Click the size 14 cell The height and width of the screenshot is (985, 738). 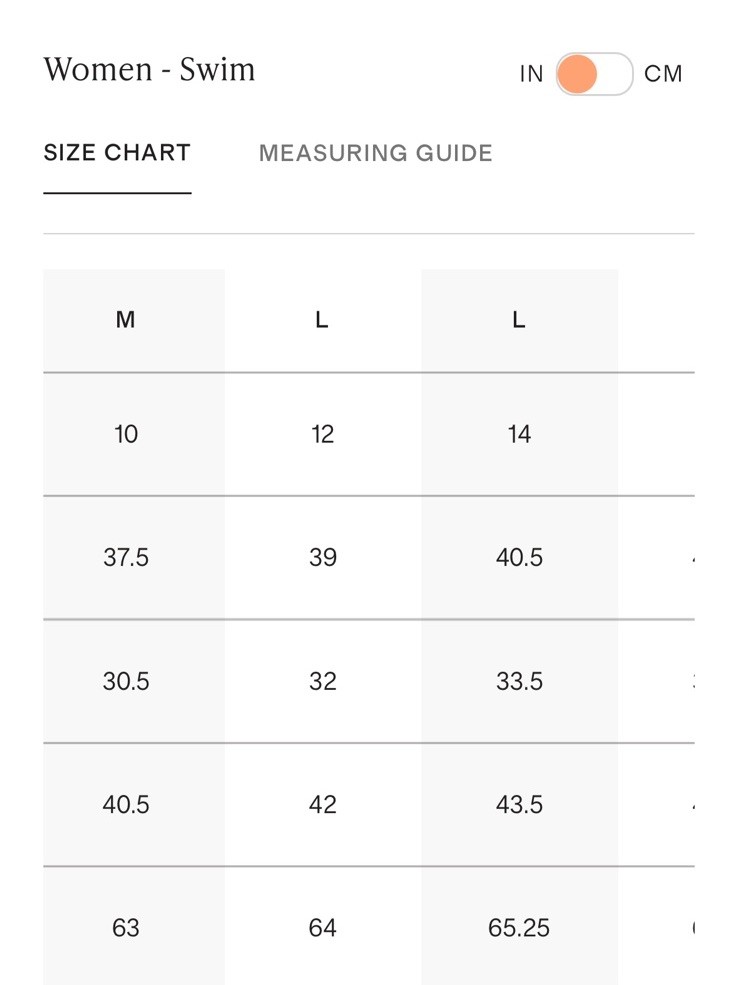tap(519, 434)
